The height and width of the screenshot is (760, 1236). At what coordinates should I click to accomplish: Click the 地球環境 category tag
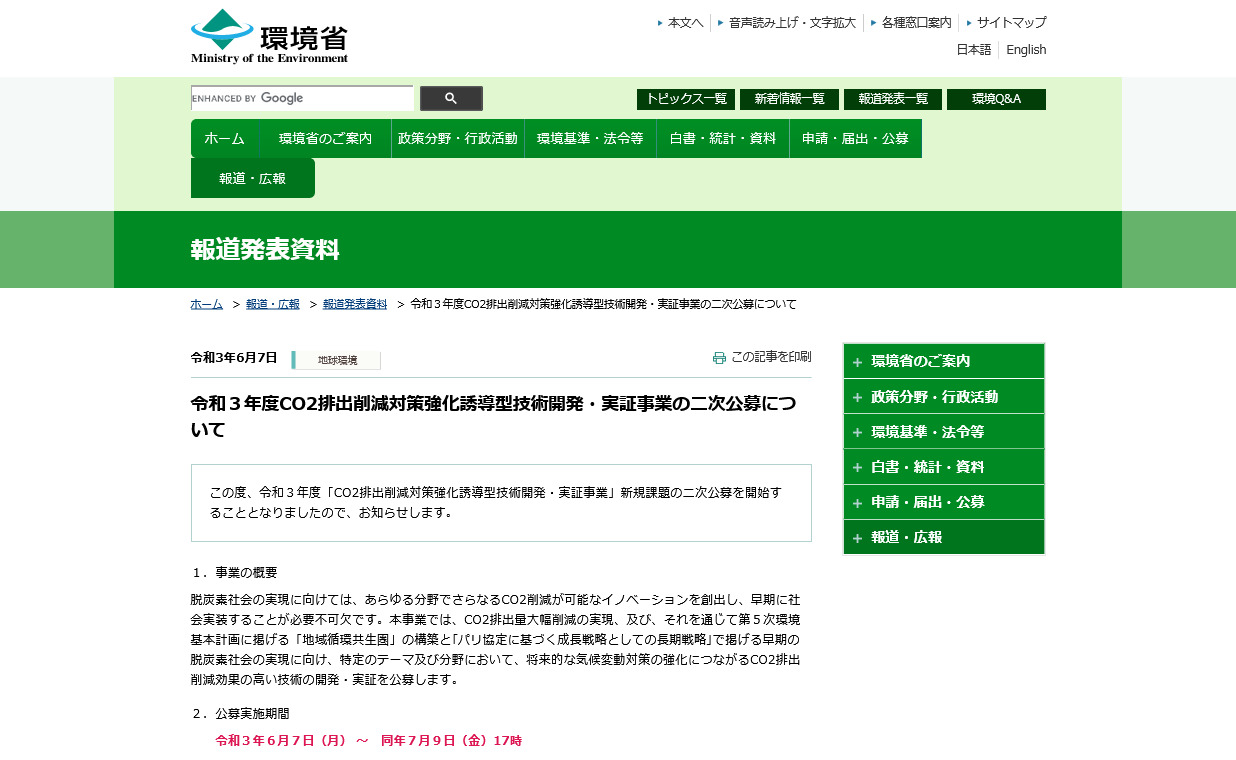(x=337, y=360)
